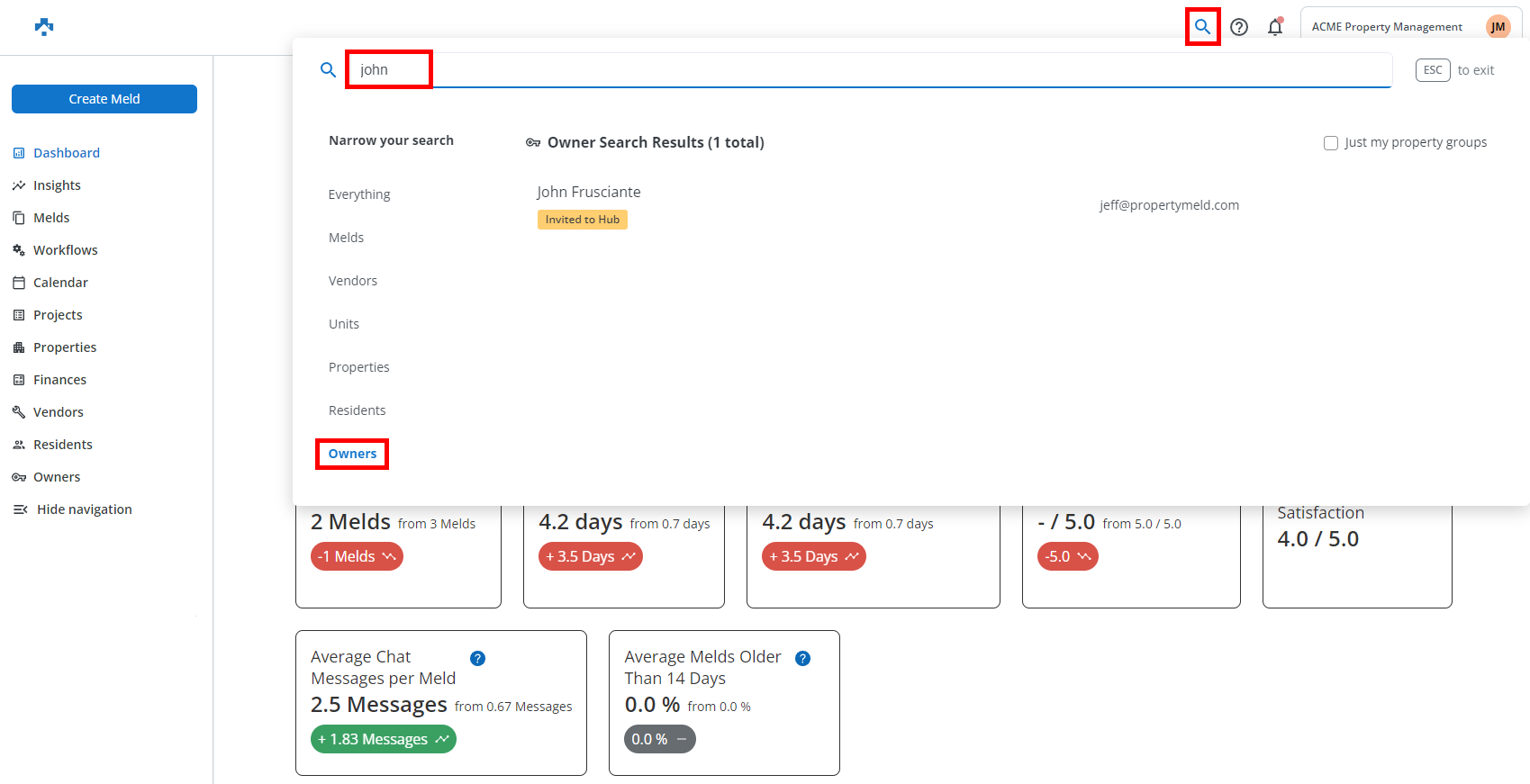Click the Invited to Hub badge
The width and height of the screenshot is (1530, 784).
[x=583, y=220]
